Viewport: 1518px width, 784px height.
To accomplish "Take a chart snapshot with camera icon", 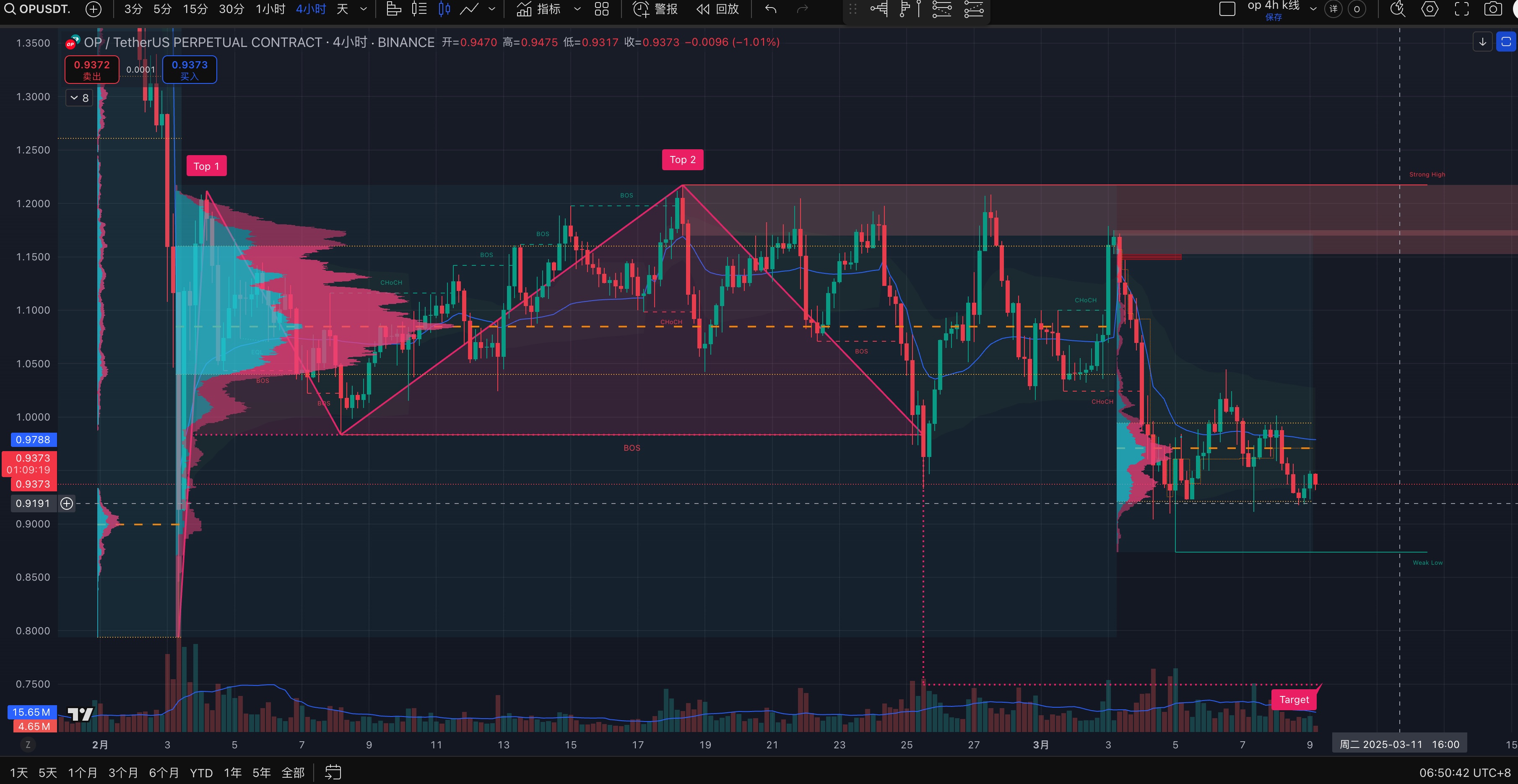I will click(1493, 9).
